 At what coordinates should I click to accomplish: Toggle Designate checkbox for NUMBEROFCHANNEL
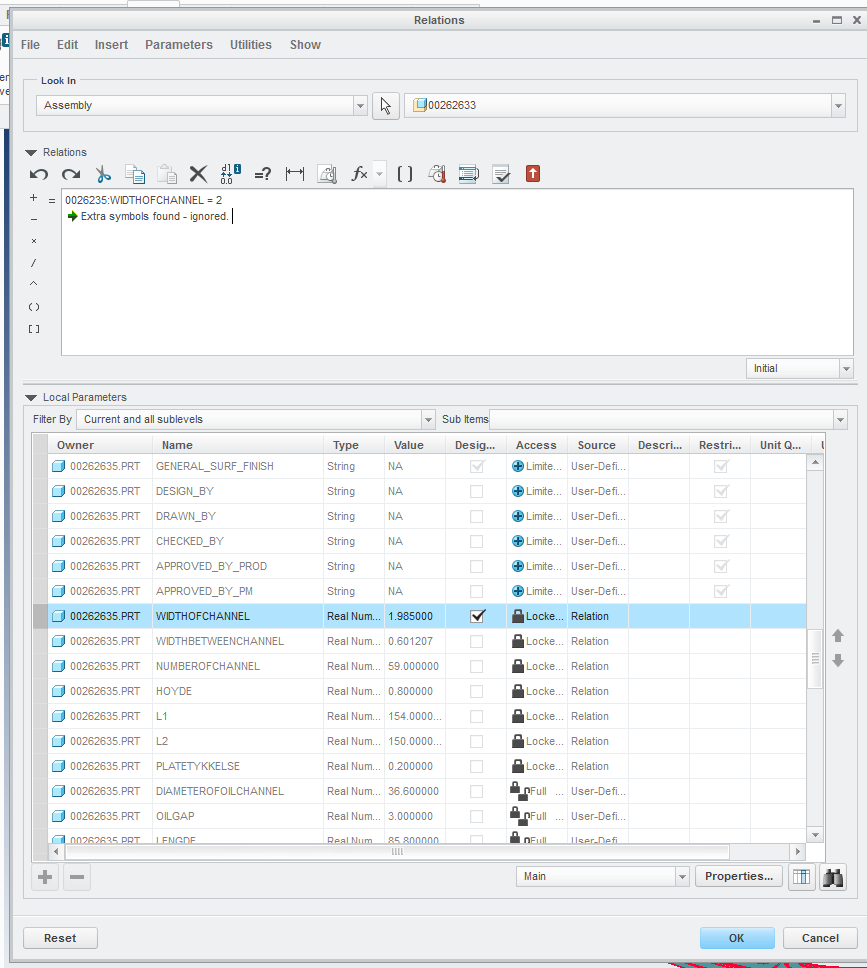(477, 666)
